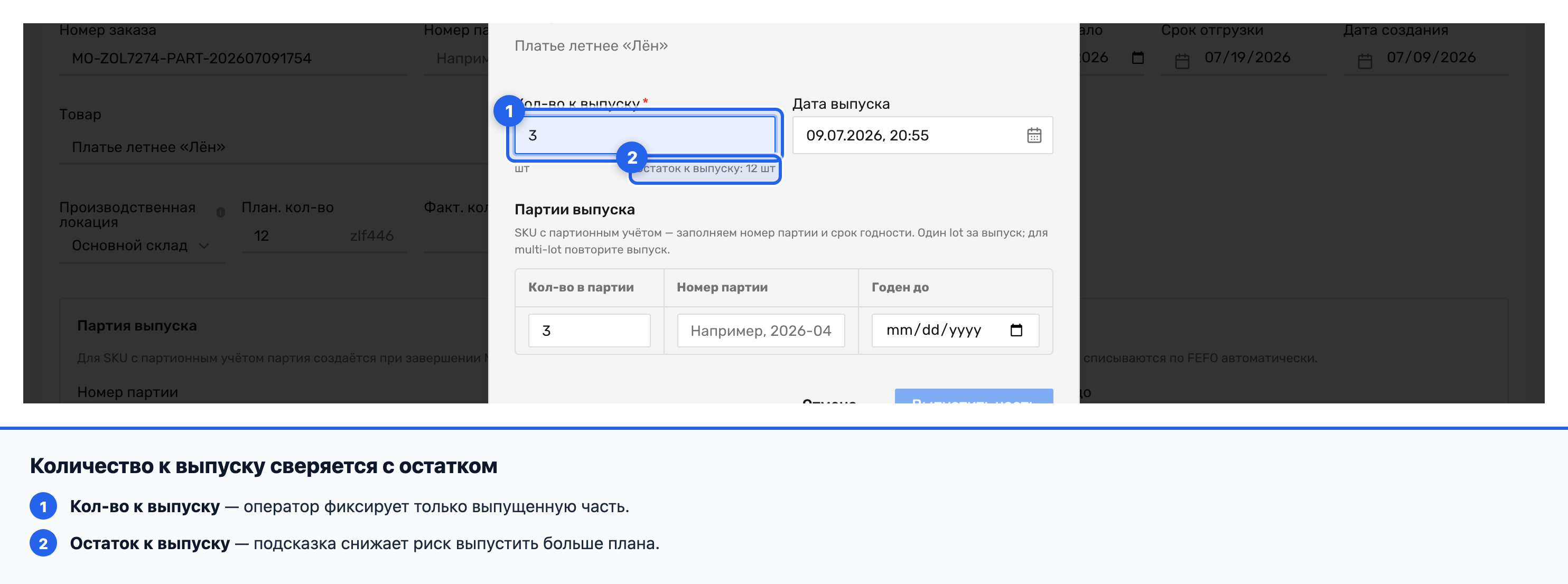
Task: Click order number field MO-ZOL7274-PART-202607091754
Action: click(x=232, y=59)
